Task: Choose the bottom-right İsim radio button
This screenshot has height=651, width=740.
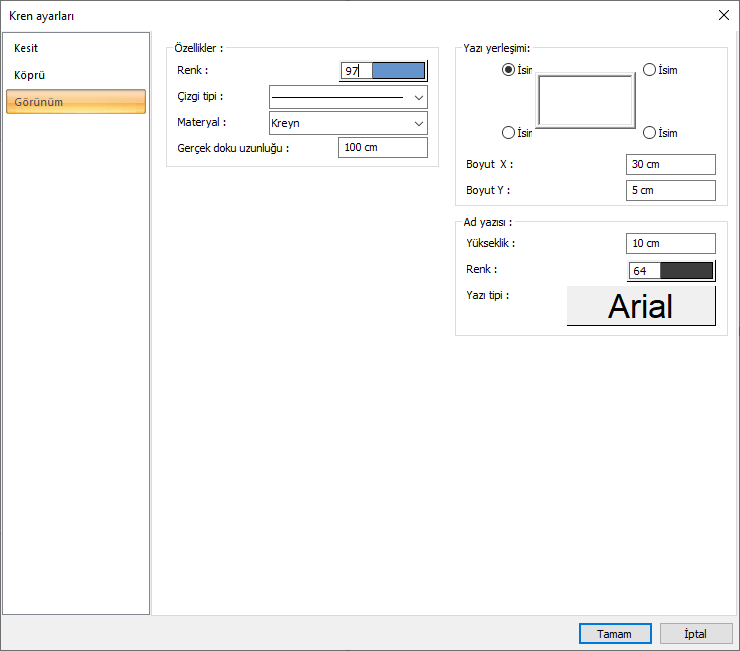Action: 650,133
